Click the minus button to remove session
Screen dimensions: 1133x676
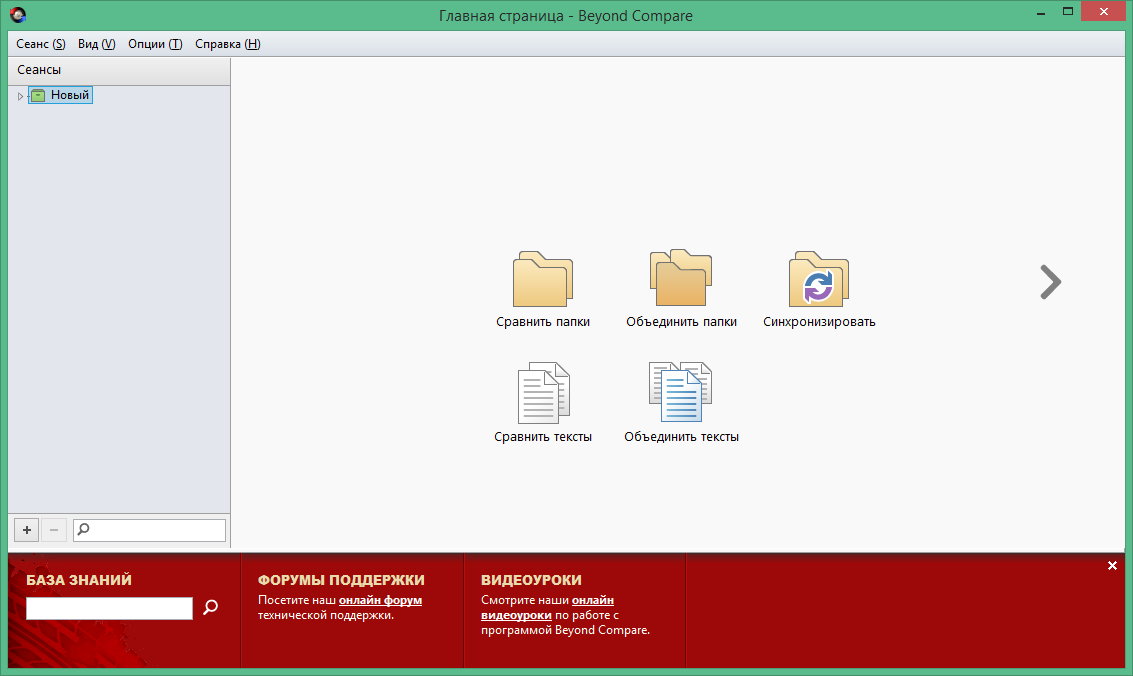55,530
